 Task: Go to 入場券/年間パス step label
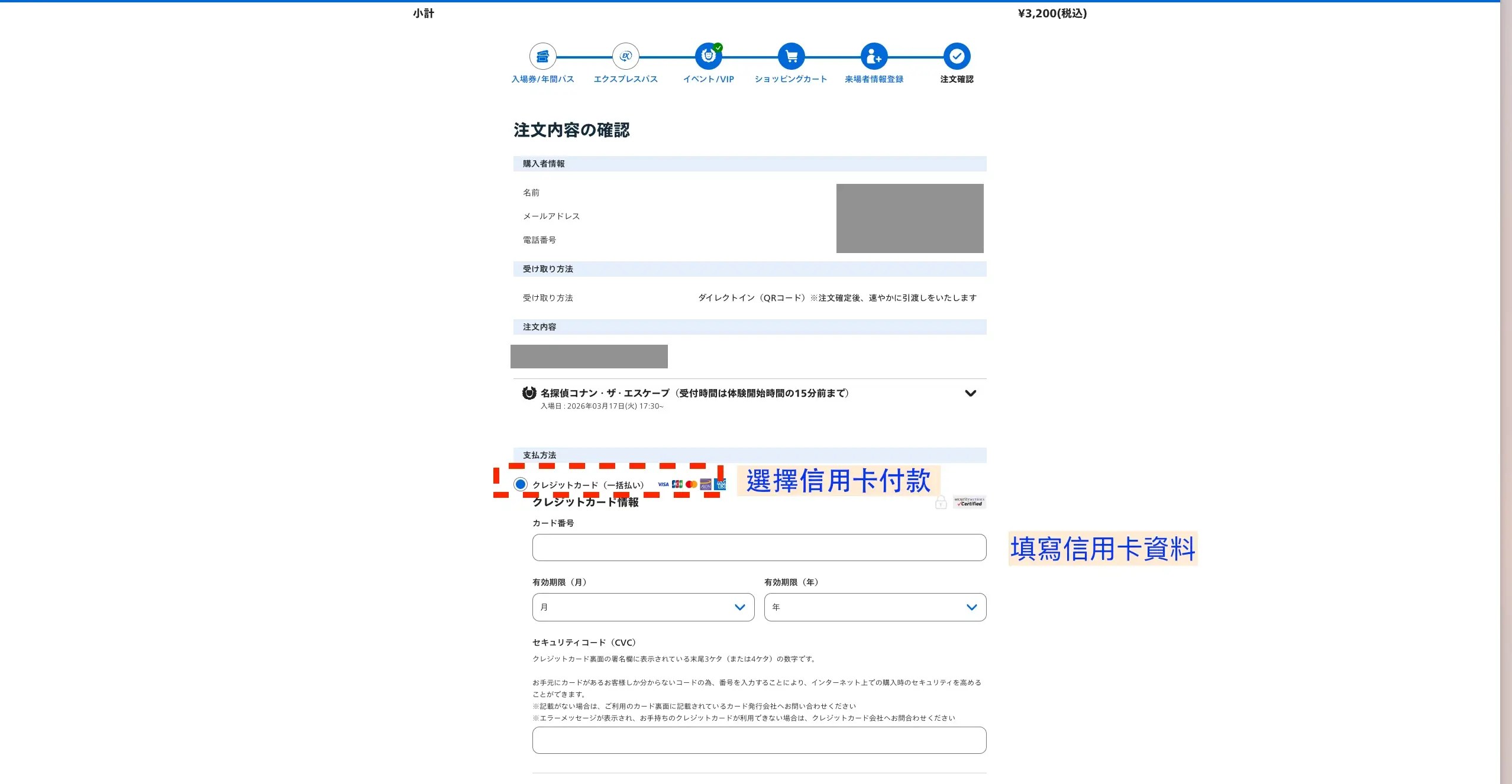pos(542,79)
